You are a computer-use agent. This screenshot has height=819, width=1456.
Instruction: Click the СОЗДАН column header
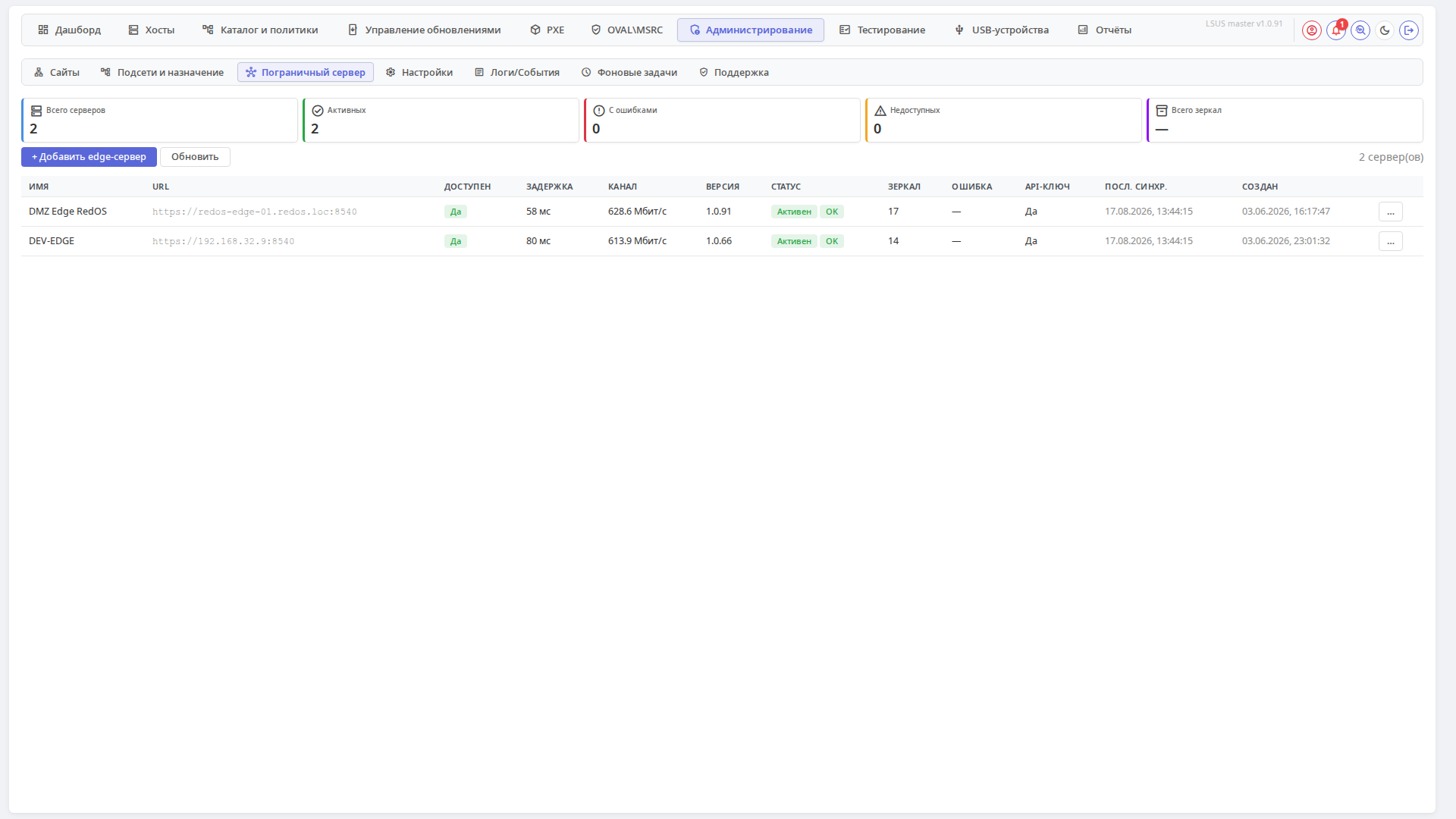click(1260, 187)
